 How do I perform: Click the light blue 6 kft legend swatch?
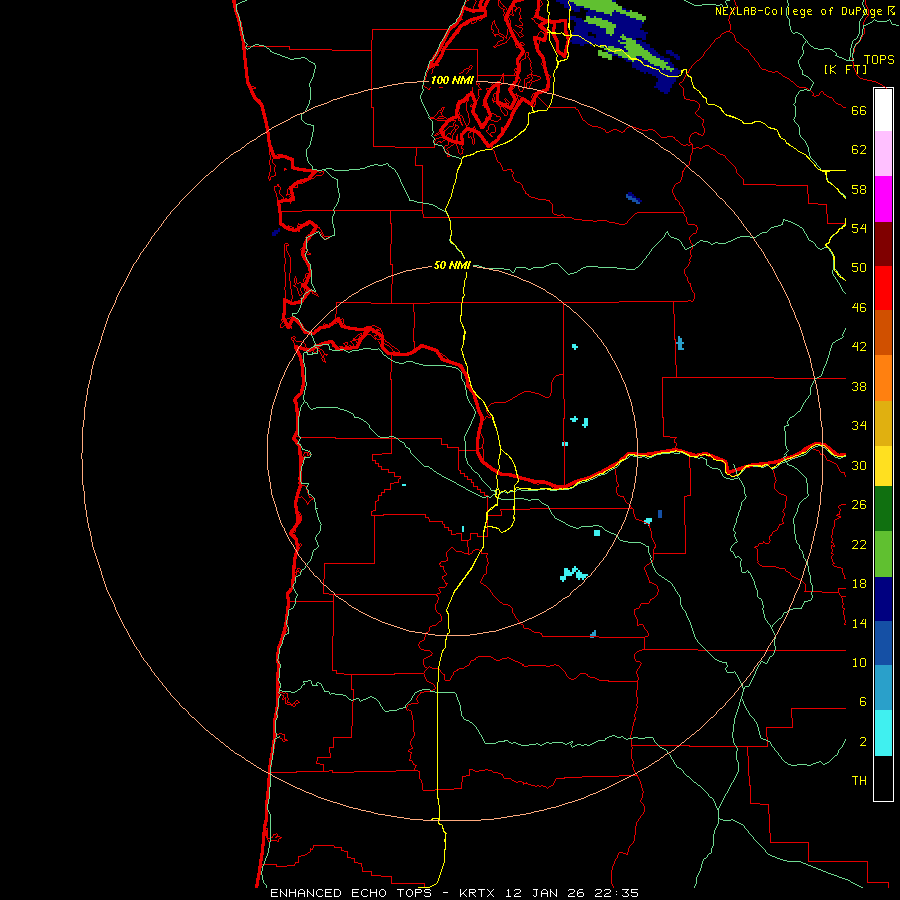(883, 688)
